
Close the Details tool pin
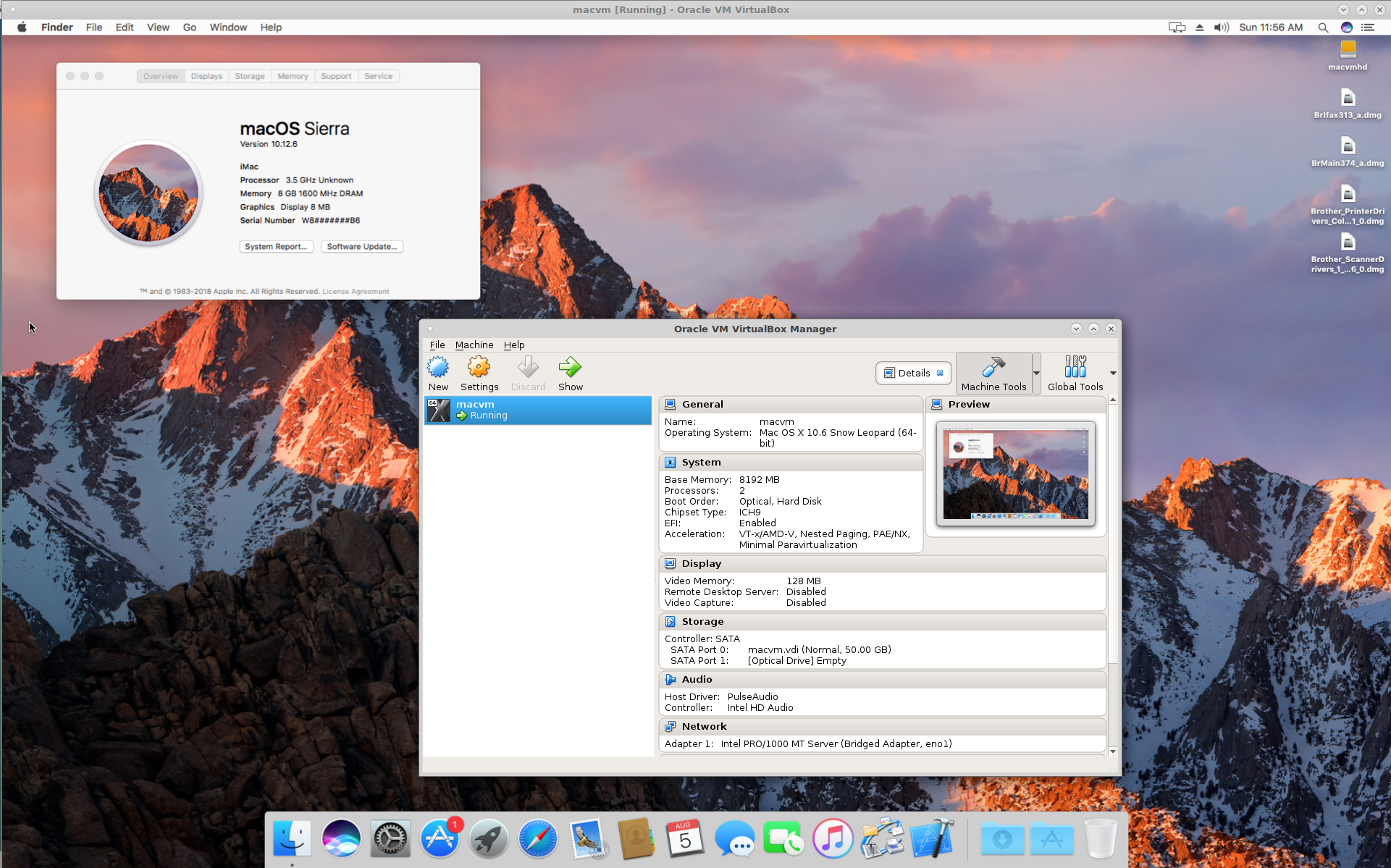click(x=940, y=374)
